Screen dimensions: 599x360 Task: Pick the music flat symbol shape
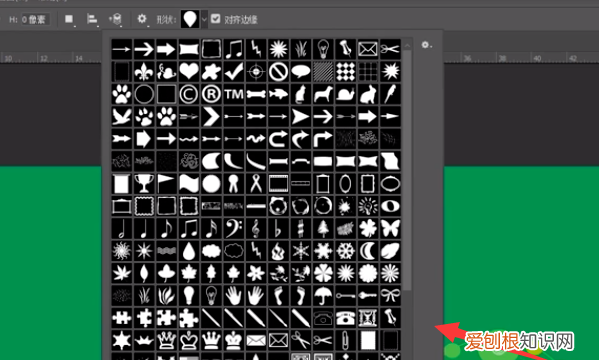point(278,228)
